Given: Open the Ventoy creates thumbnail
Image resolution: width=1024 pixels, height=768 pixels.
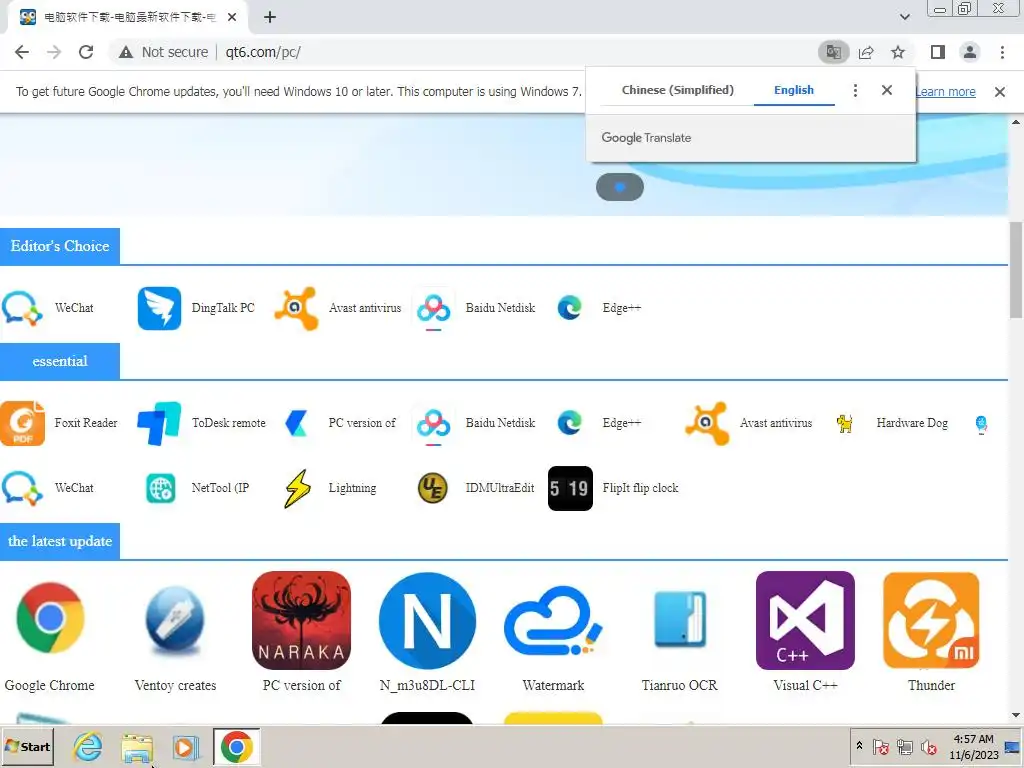Looking at the screenshot, I should coord(175,620).
